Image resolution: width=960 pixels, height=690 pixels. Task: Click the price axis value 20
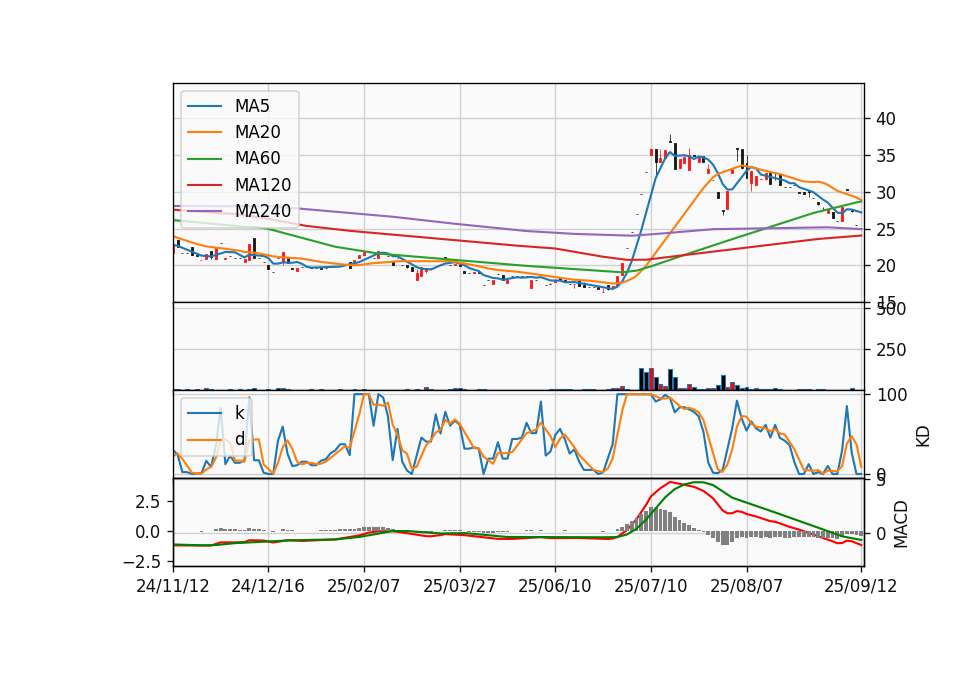pyautogui.click(x=886, y=266)
